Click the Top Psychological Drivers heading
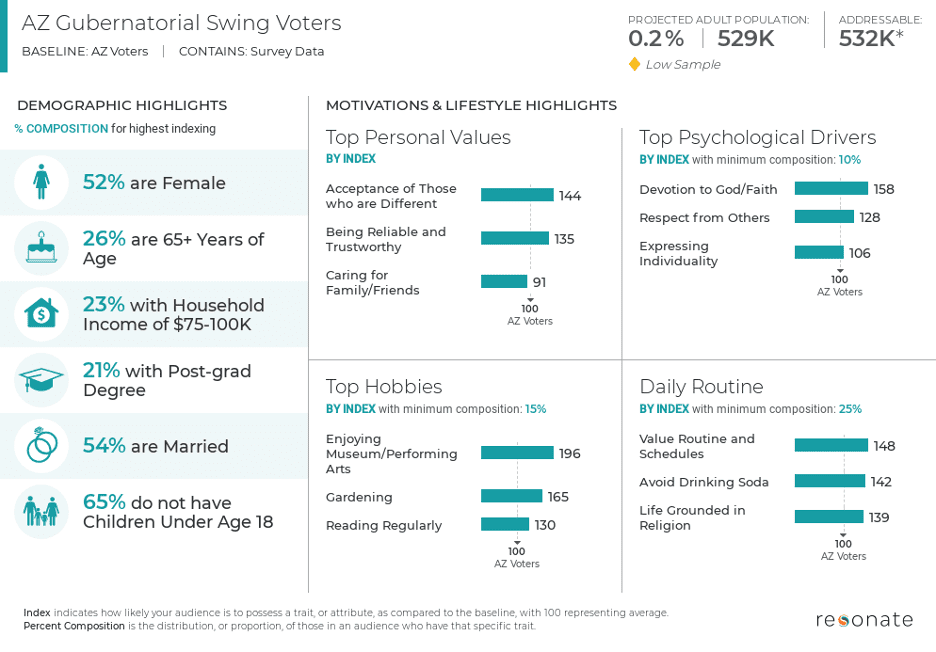The height and width of the screenshot is (652, 936). click(757, 138)
